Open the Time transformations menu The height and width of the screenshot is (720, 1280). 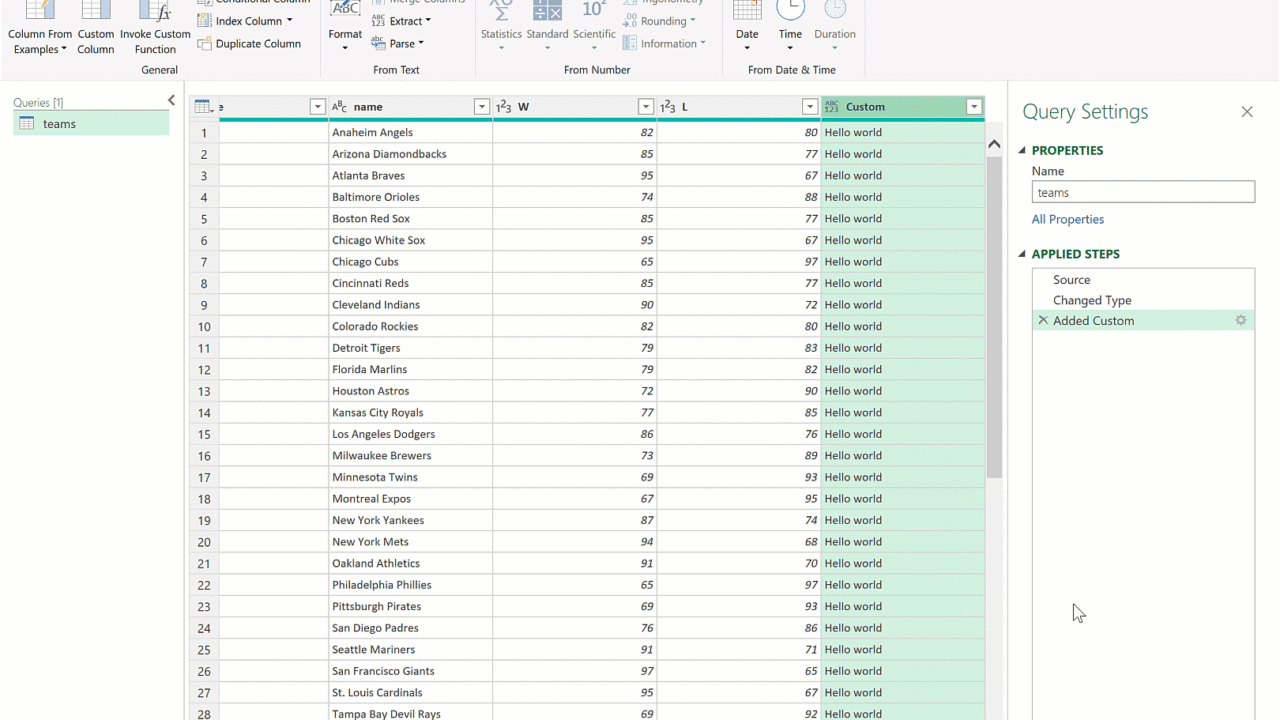[x=790, y=30]
